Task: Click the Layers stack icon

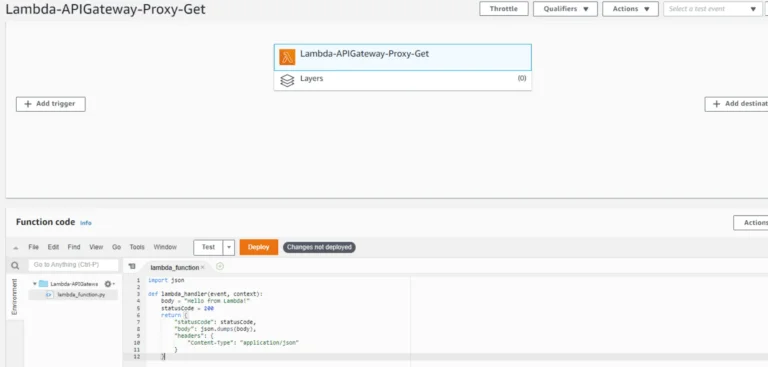Action: (287, 81)
